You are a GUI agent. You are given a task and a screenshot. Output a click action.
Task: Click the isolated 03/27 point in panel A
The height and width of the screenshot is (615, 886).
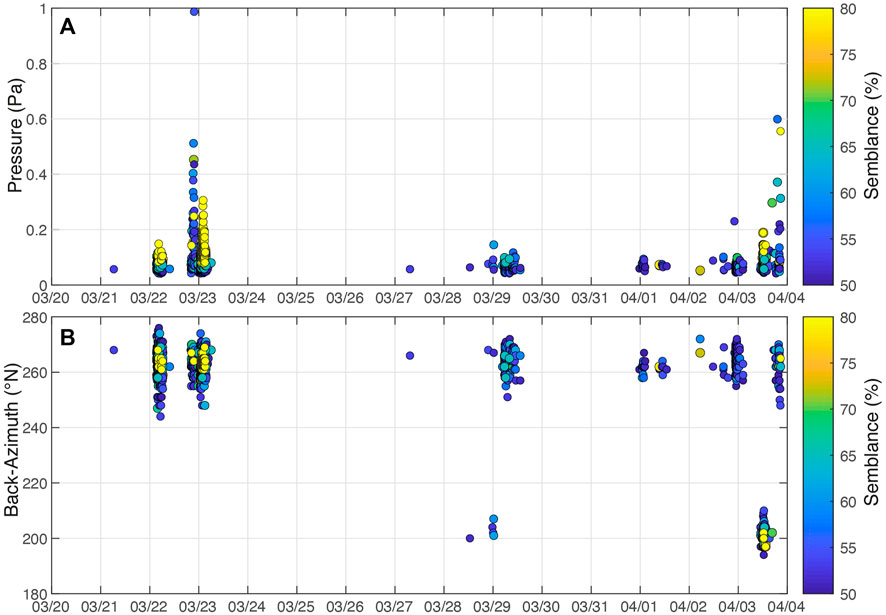[410, 269]
